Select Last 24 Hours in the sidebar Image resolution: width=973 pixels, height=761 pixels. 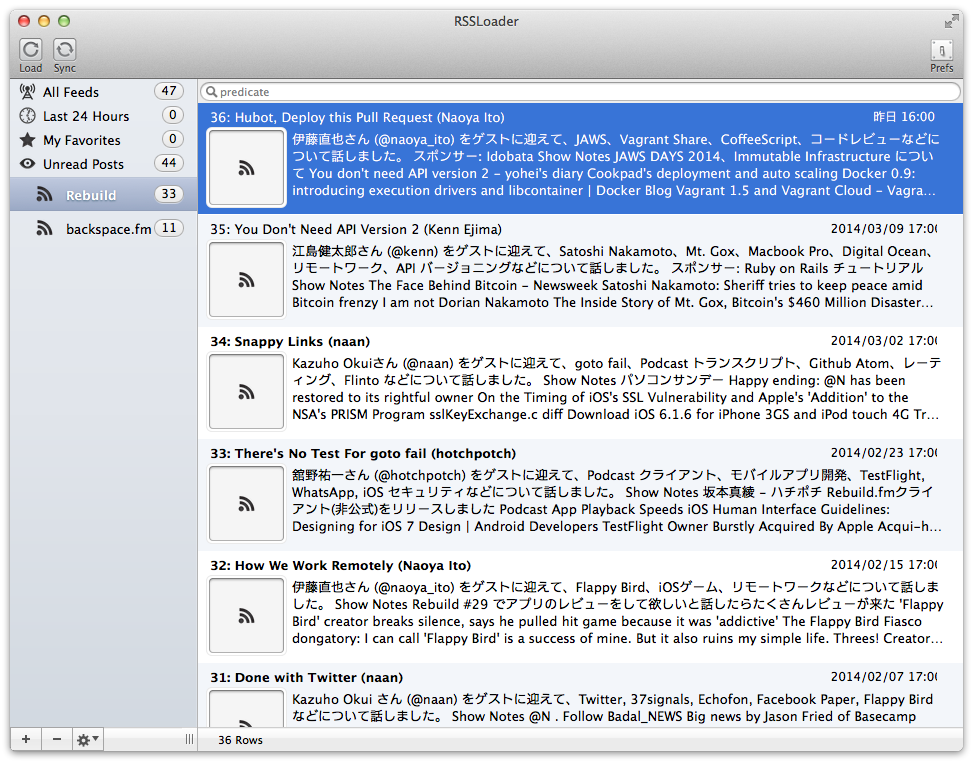pyautogui.click(x=103, y=115)
